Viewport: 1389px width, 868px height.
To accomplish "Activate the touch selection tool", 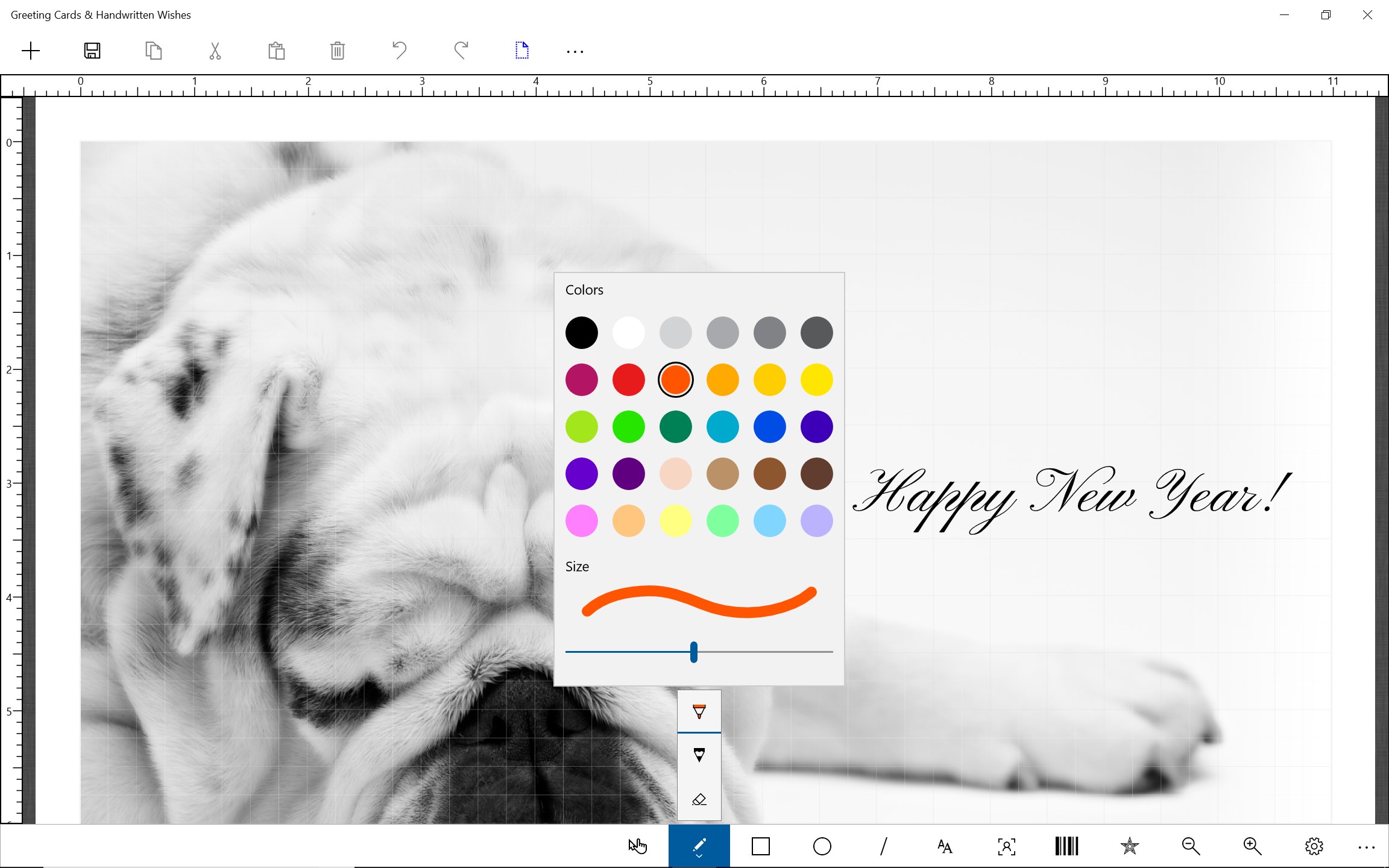I will pos(637,846).
